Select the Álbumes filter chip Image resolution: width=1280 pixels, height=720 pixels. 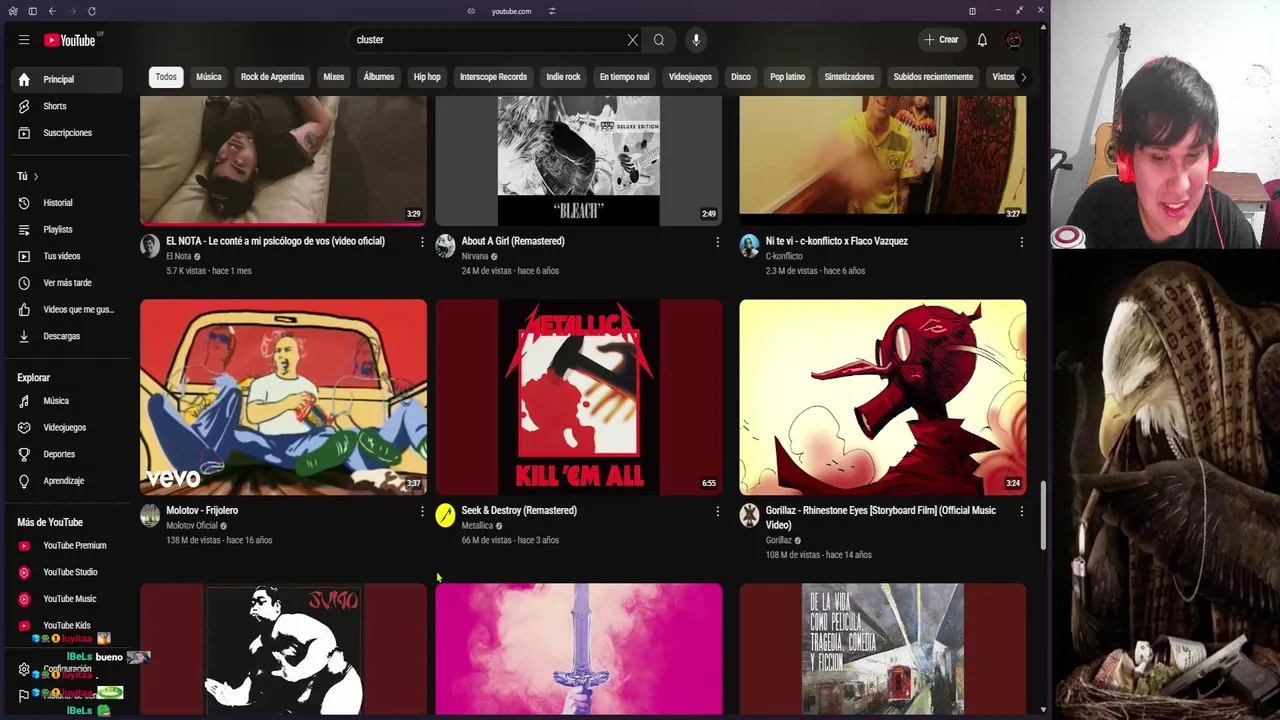tap(379, 77)
